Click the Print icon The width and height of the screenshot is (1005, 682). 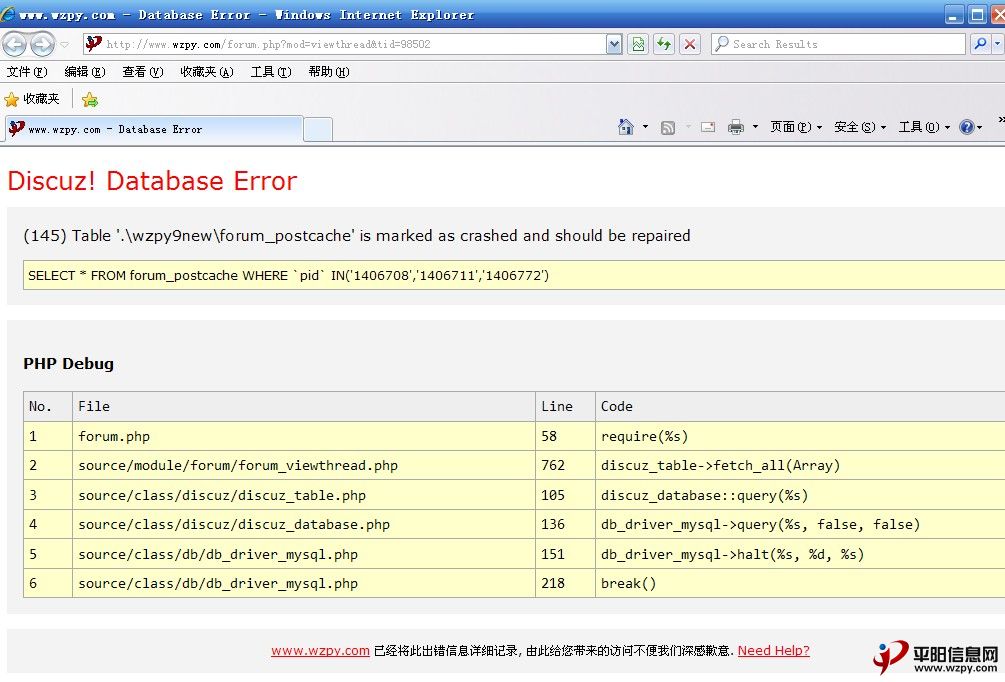coord(736,127)
